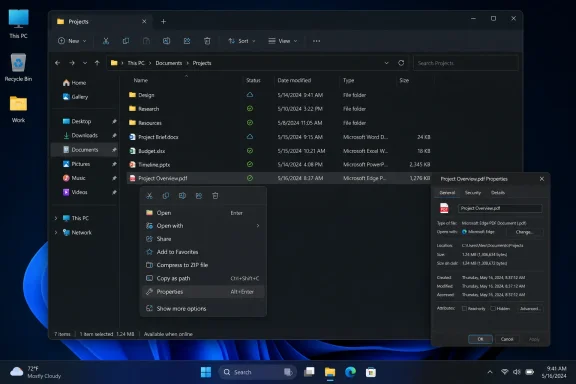Select Properties in the context menu
This screenshot has width=576, height=384.
(x=203, y=292)
